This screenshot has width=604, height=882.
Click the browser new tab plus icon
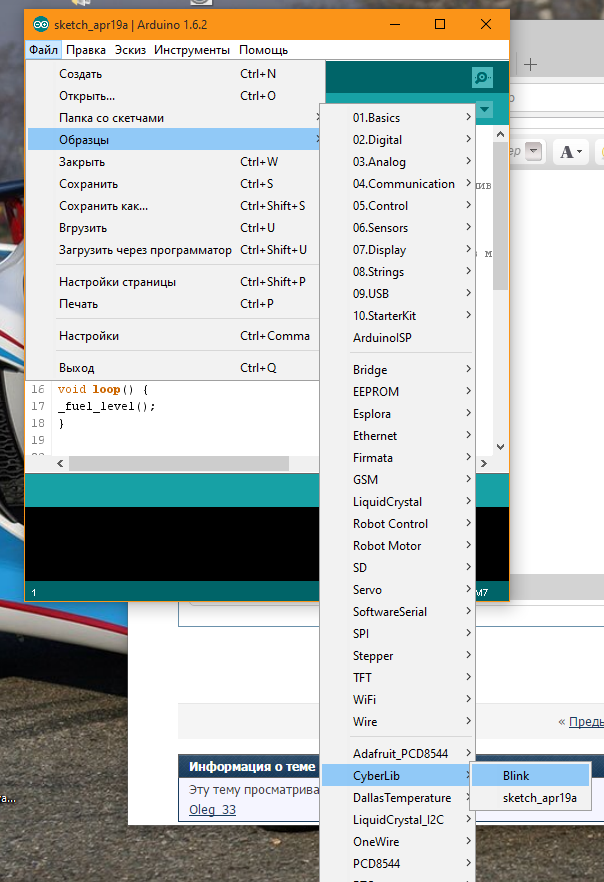531,64
